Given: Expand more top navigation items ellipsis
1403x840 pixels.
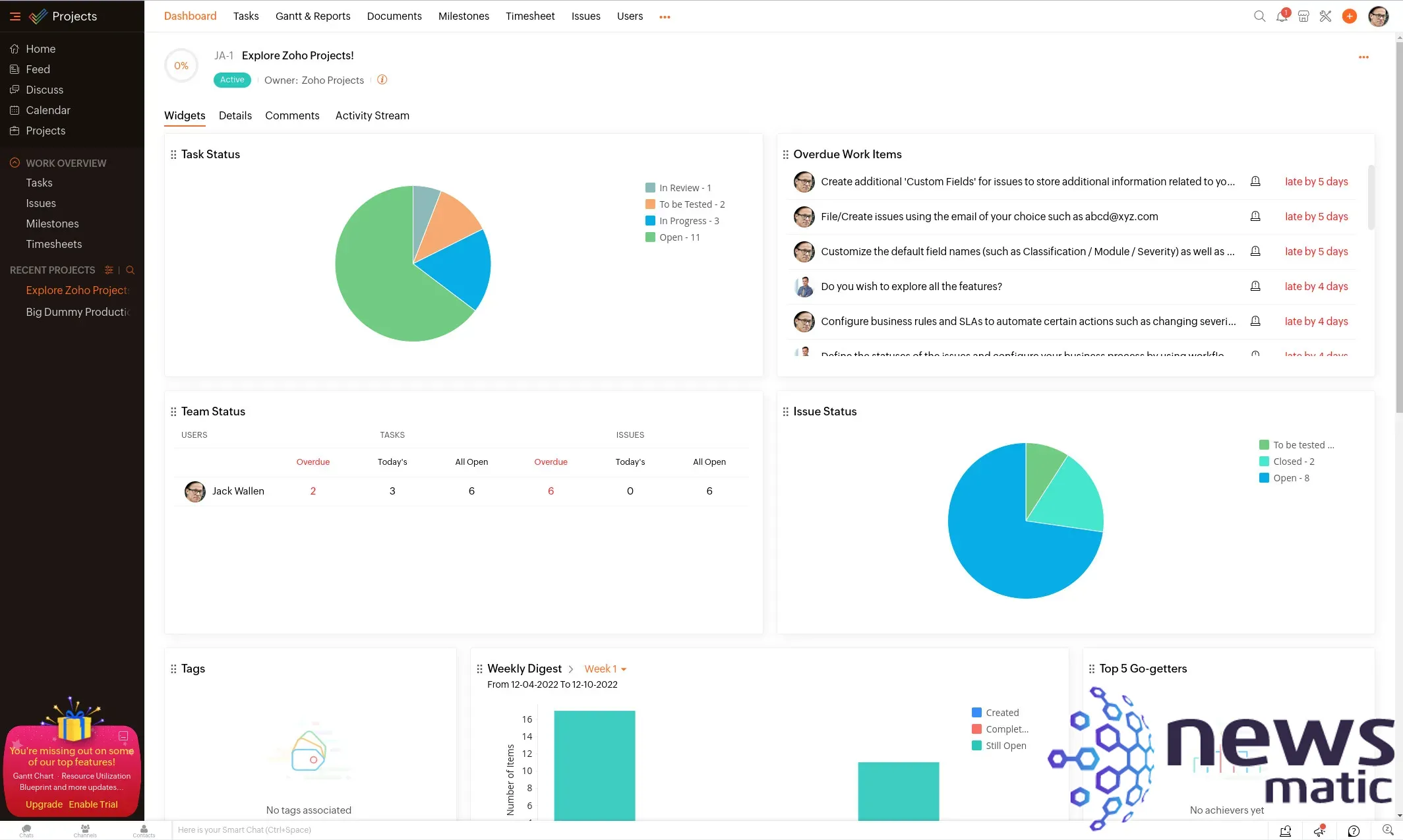Looking at the screenshot, I should [665, 17].
